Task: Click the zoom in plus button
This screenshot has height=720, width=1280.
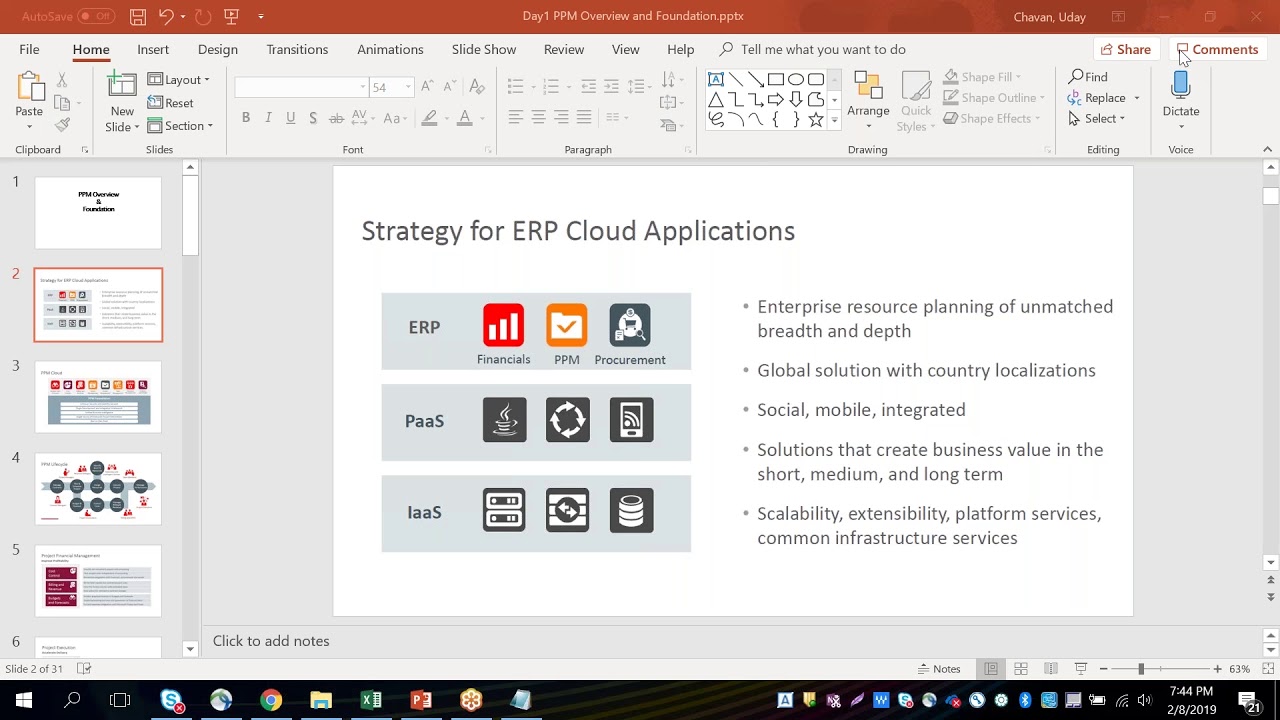Action: pyautogui.click(x=1217, y=669)
